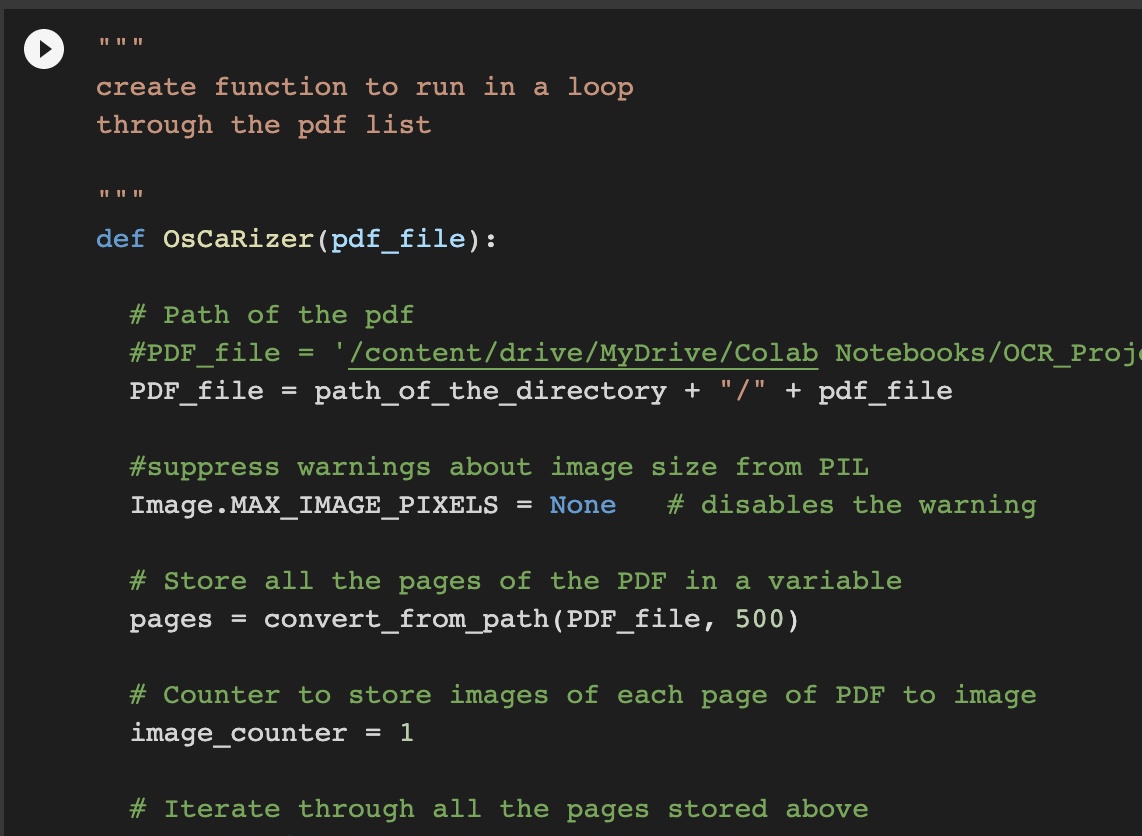This screenshot has height=836, width=1142.
Task: Click the 'create function to run' docstring line
Action: [364, 87]
